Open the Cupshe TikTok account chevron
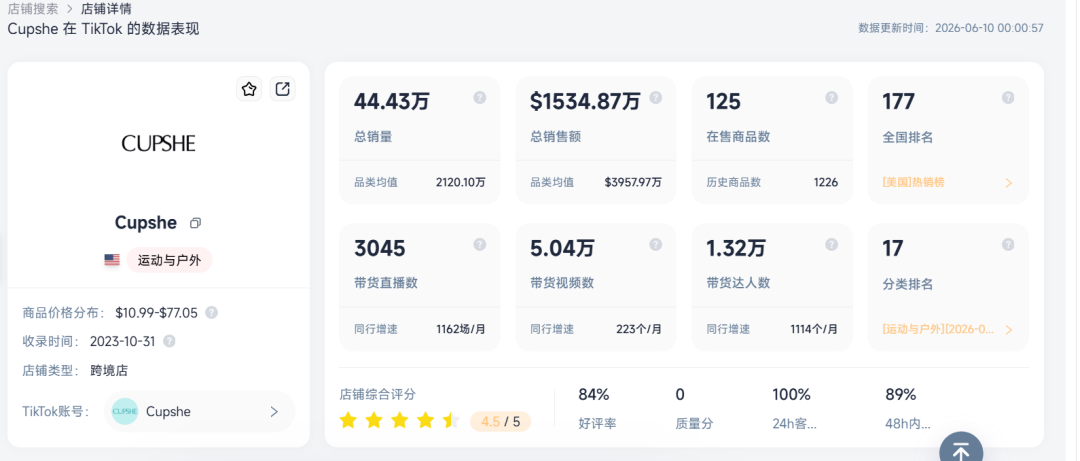This screenshot has height=461, width=1080. pyautogui.click(x=274, y=411)
